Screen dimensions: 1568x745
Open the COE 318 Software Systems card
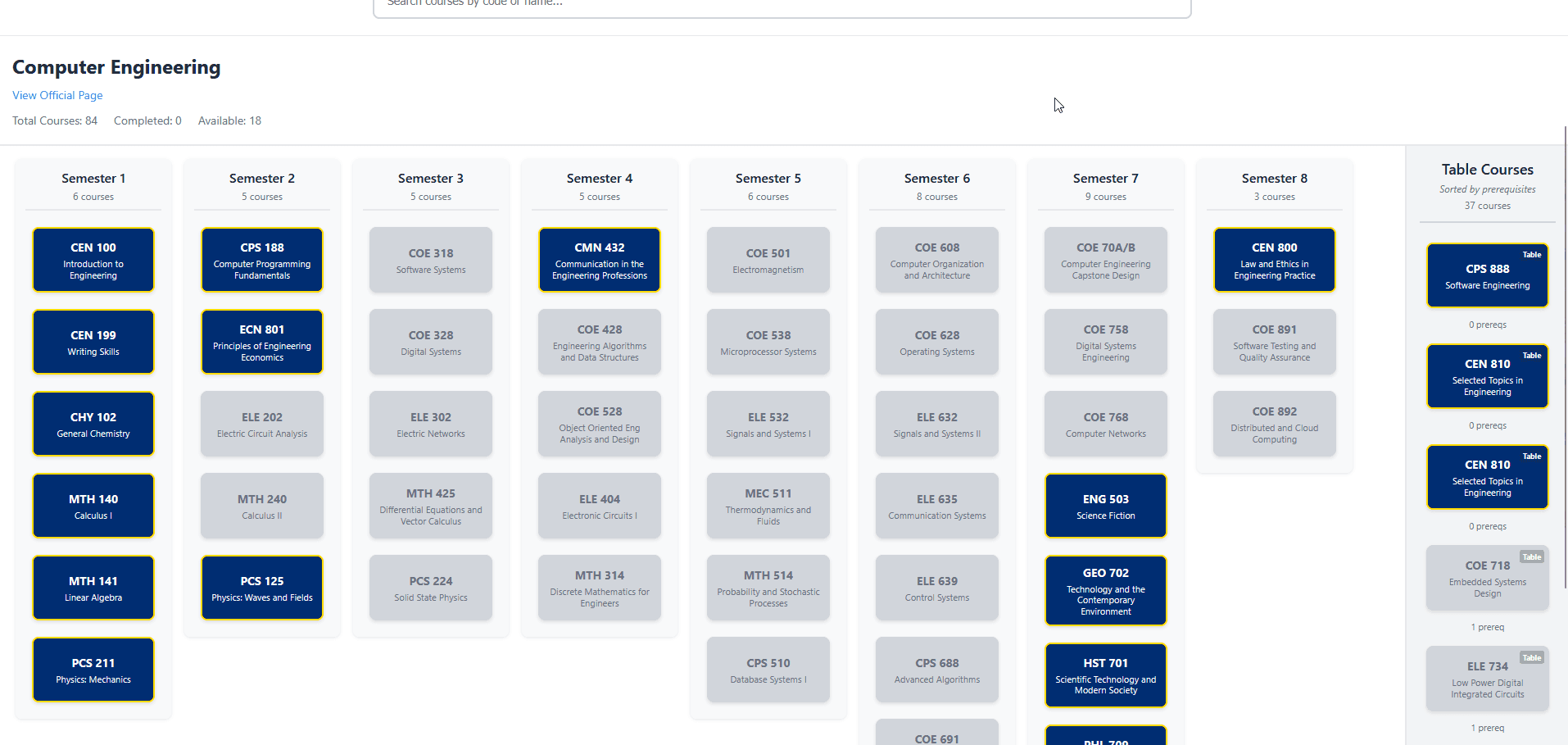tap(431, 260)
